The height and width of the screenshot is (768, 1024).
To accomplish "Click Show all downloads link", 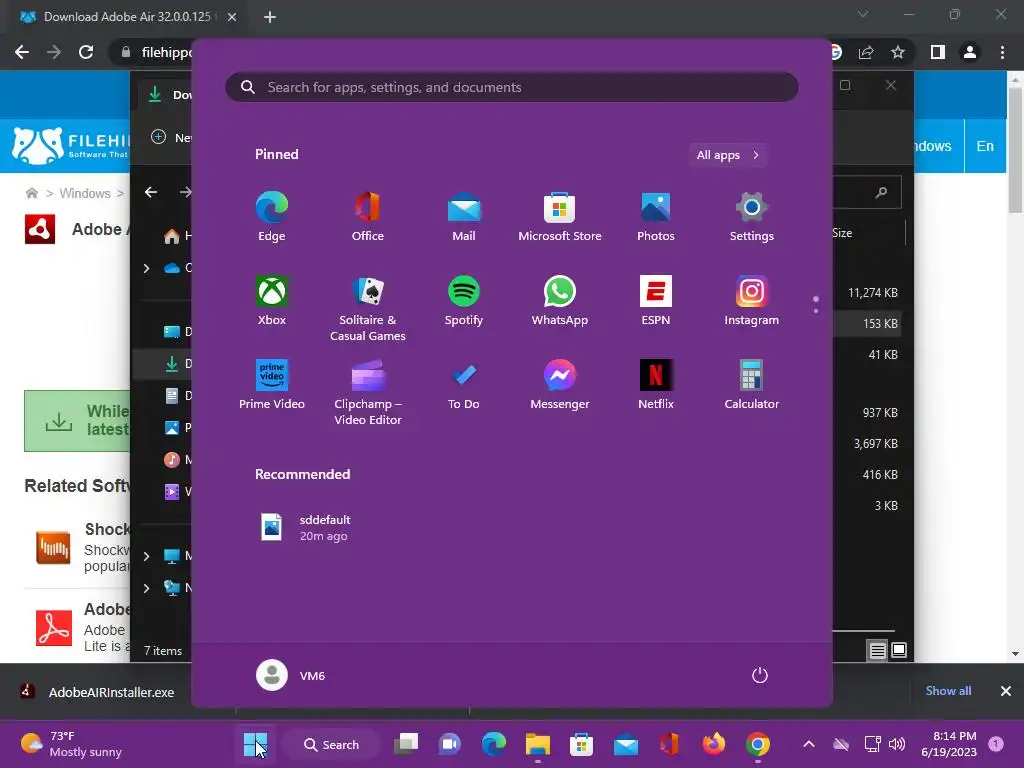I will [x=948, y=690].
